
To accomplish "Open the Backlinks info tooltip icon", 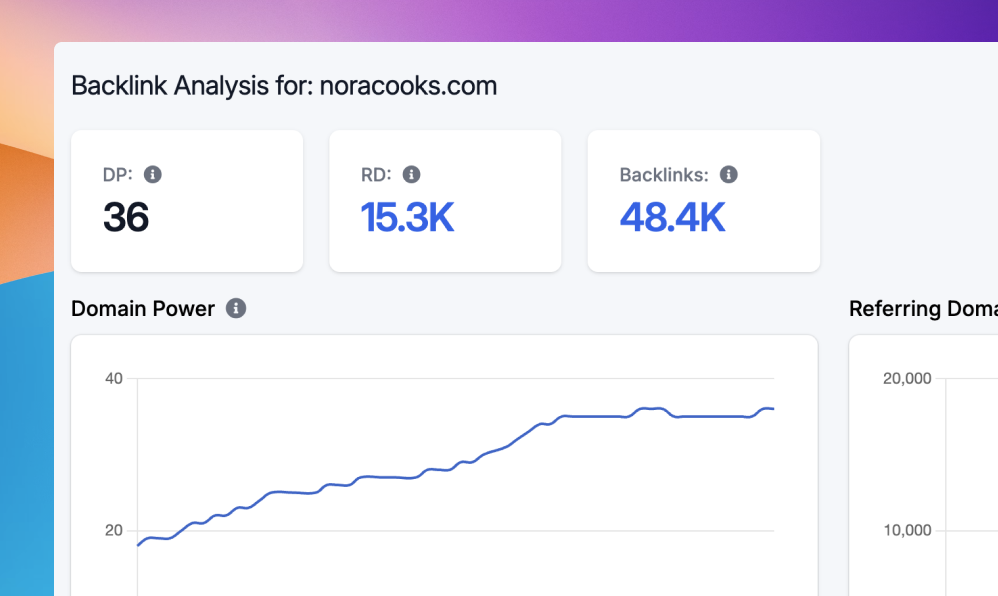I will point(729,174).
